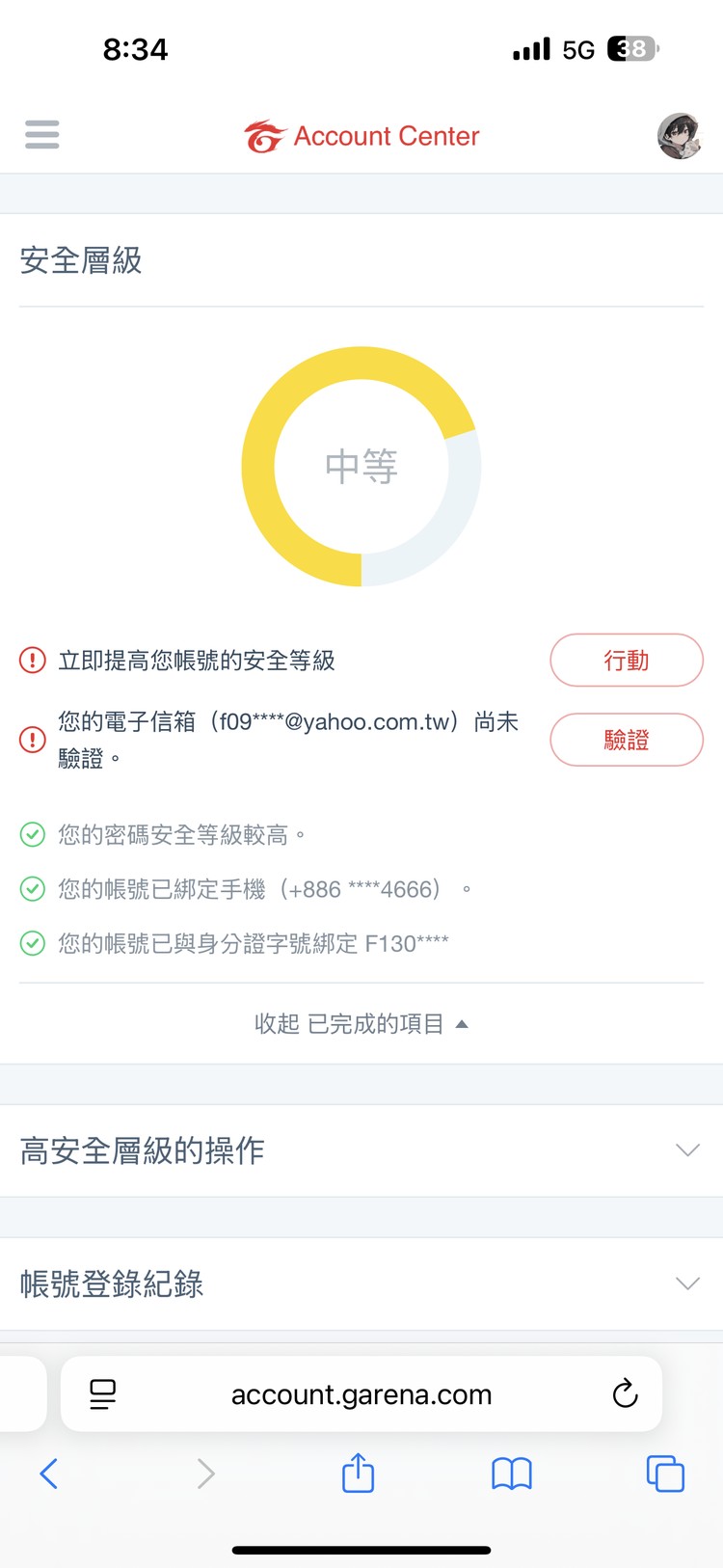Expand the 高安全層級的操作 section

pyautogui.click(x=361, y=1150)
